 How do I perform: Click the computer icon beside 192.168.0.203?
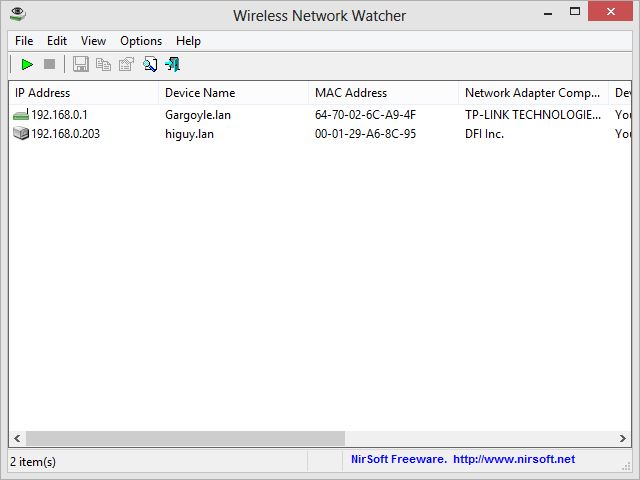21,134
